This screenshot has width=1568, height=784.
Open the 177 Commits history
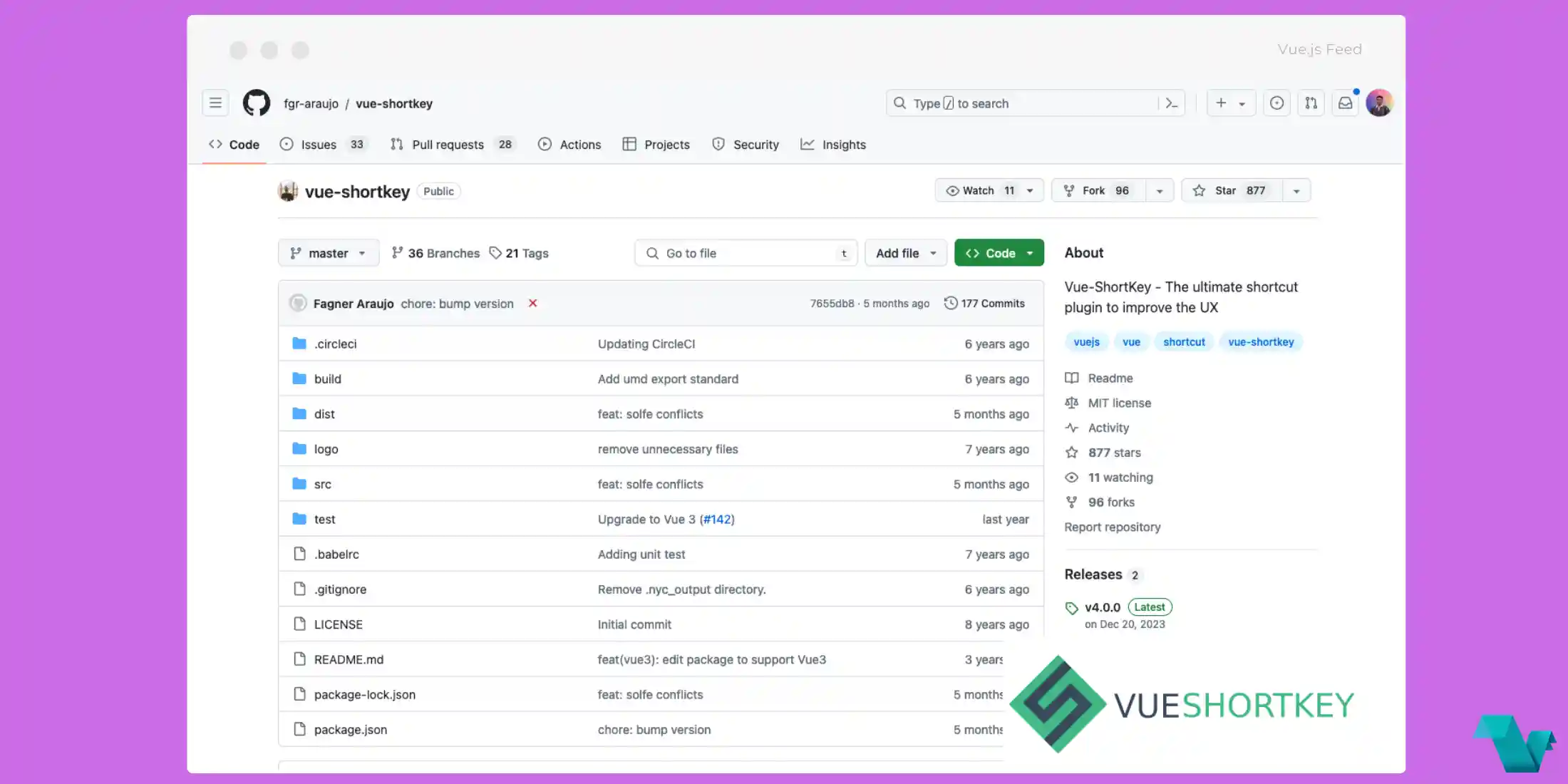tap(984, 304)
